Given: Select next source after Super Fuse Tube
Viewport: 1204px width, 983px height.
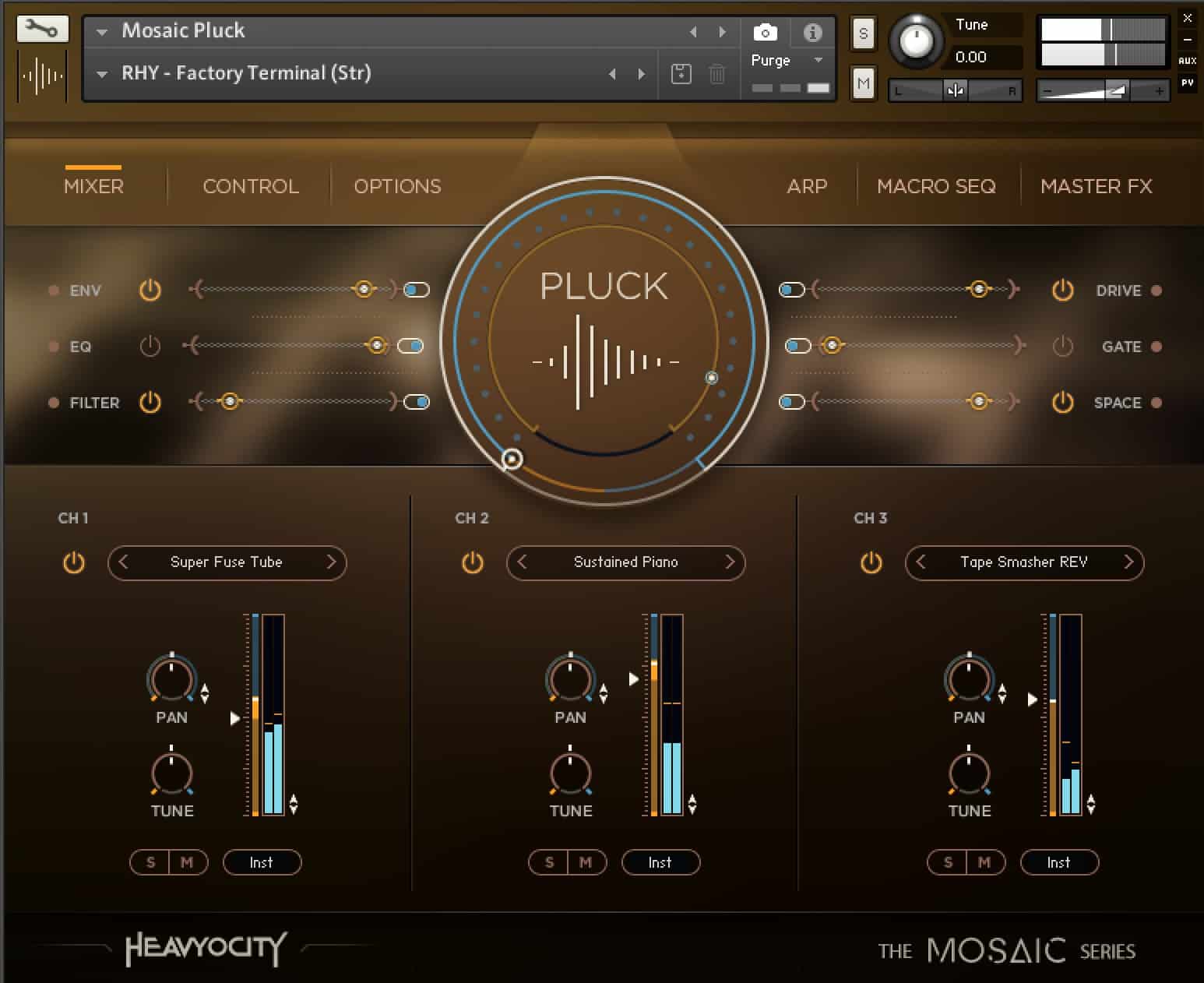Looking at the screenshot, I should pyautogui.click(x=331, y=562).
